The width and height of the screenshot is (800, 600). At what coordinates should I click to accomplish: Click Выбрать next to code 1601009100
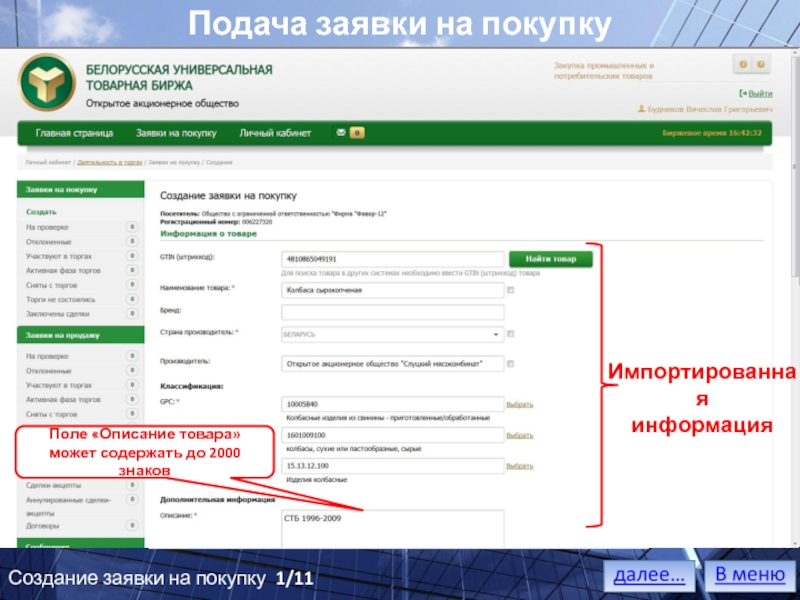coord(519,435)
